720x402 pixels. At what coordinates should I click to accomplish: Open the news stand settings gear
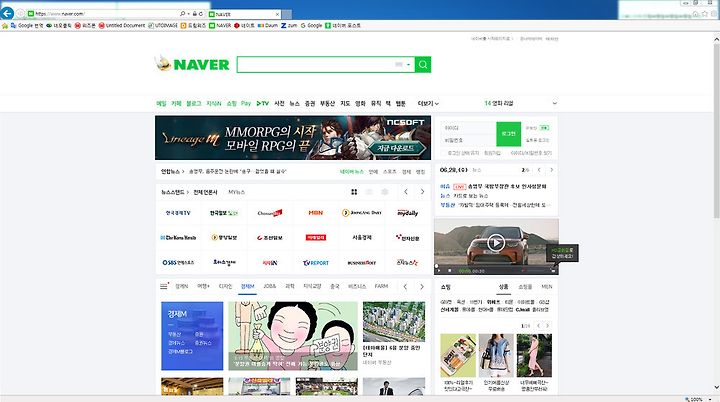point(385,192)
